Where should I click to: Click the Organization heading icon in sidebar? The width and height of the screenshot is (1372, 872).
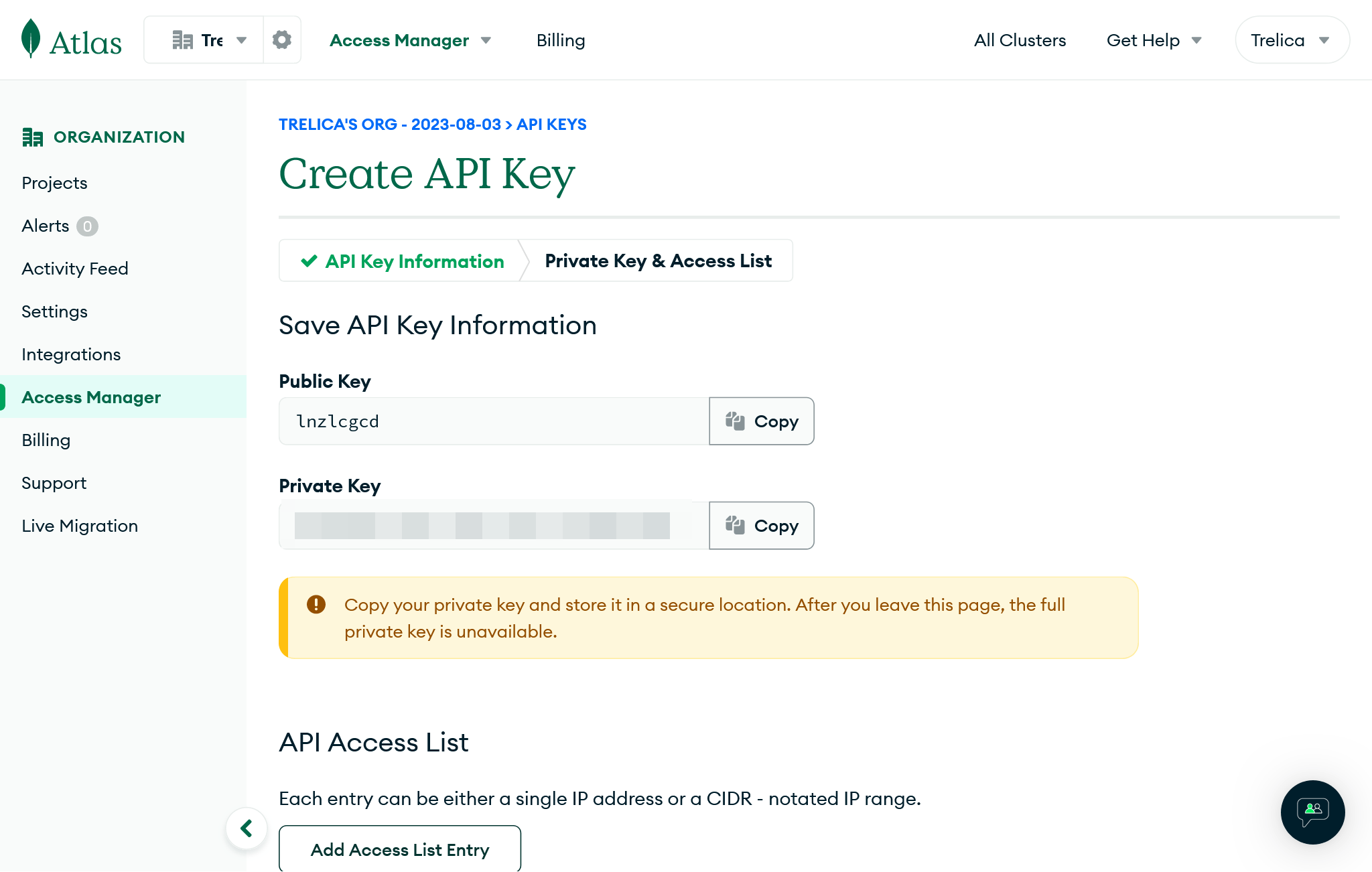(x=32, y=137)
